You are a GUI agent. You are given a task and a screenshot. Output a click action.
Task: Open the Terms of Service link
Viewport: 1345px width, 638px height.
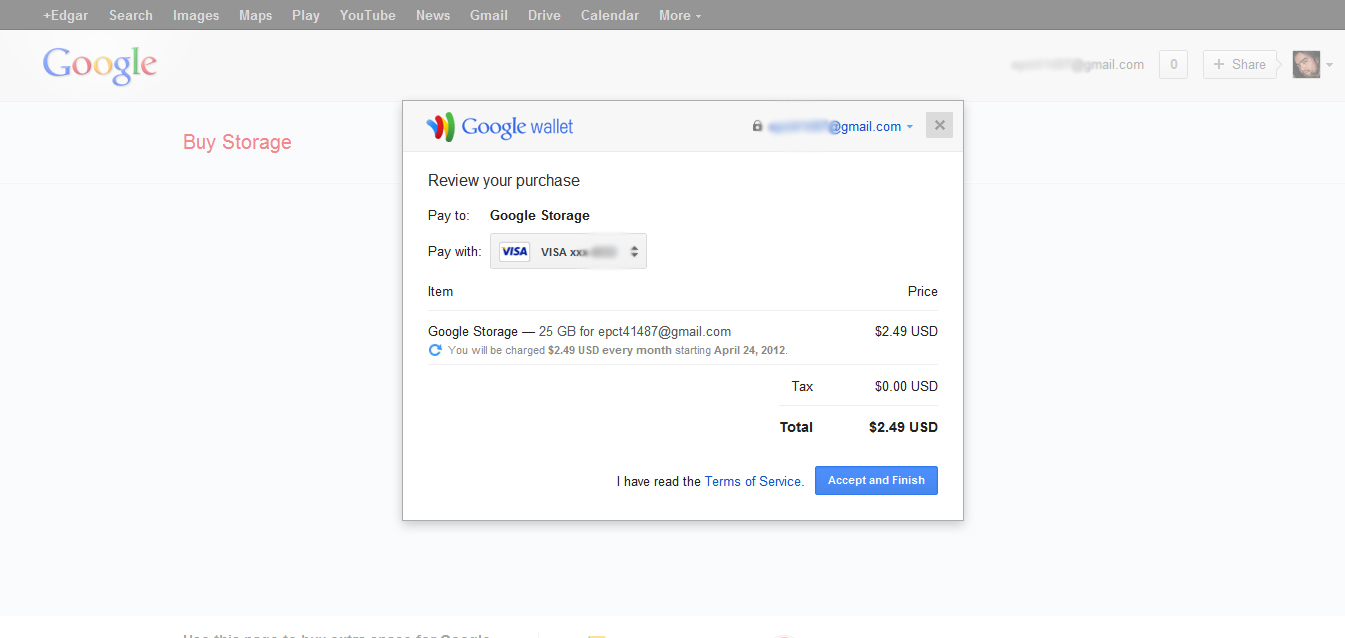pos(752,481)
